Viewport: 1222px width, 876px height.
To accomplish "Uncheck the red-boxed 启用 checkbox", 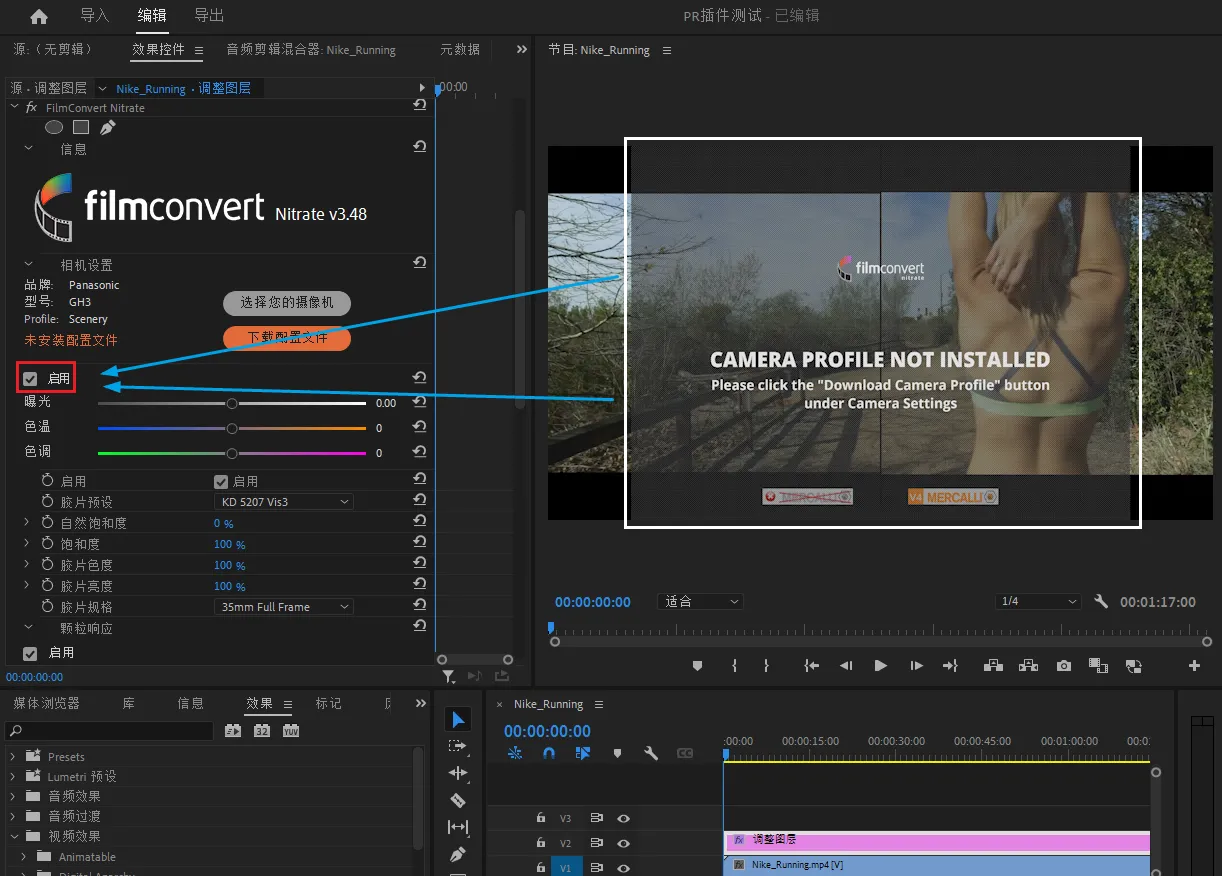I will 31,379.
